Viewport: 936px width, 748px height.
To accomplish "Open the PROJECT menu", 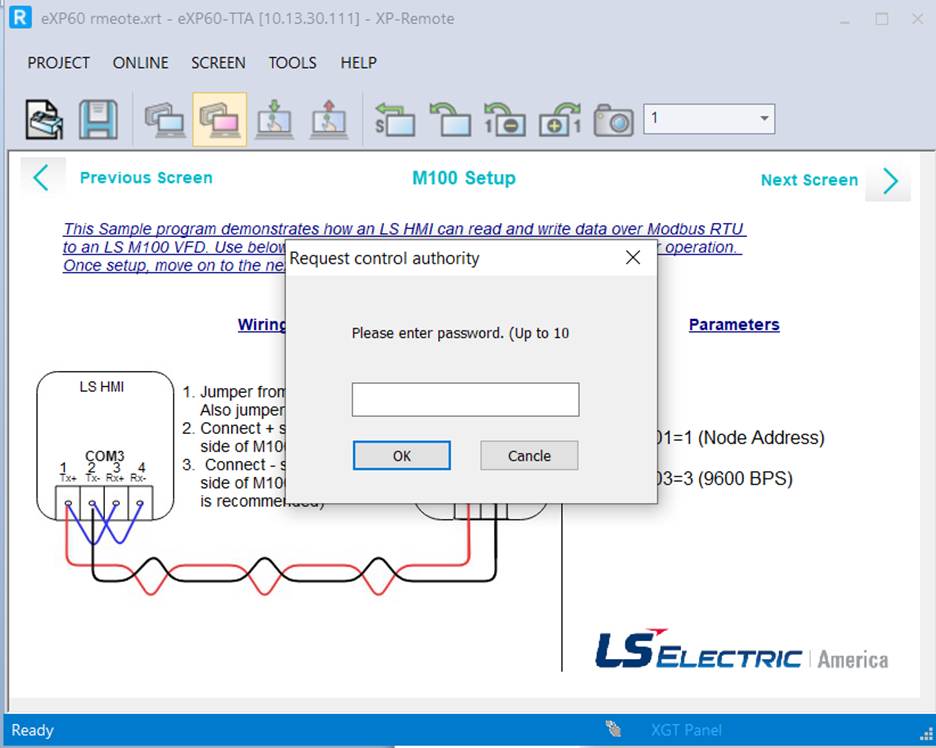I will (57, 62).
